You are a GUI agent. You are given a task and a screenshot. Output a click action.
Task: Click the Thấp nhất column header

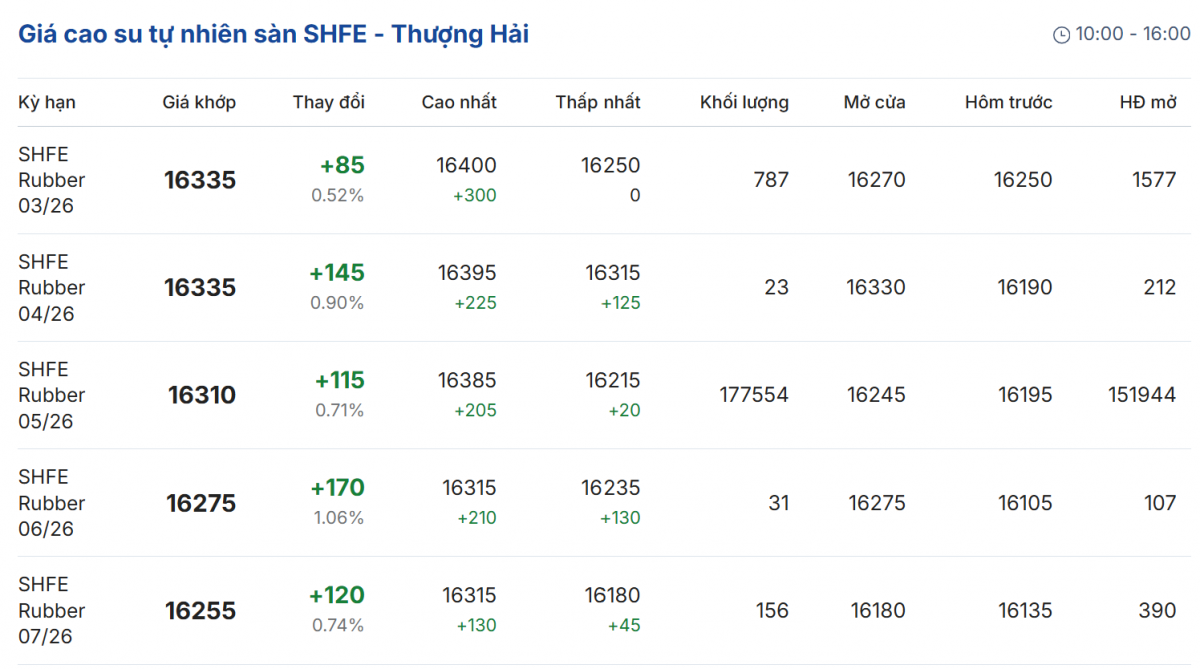click(598, 102)
